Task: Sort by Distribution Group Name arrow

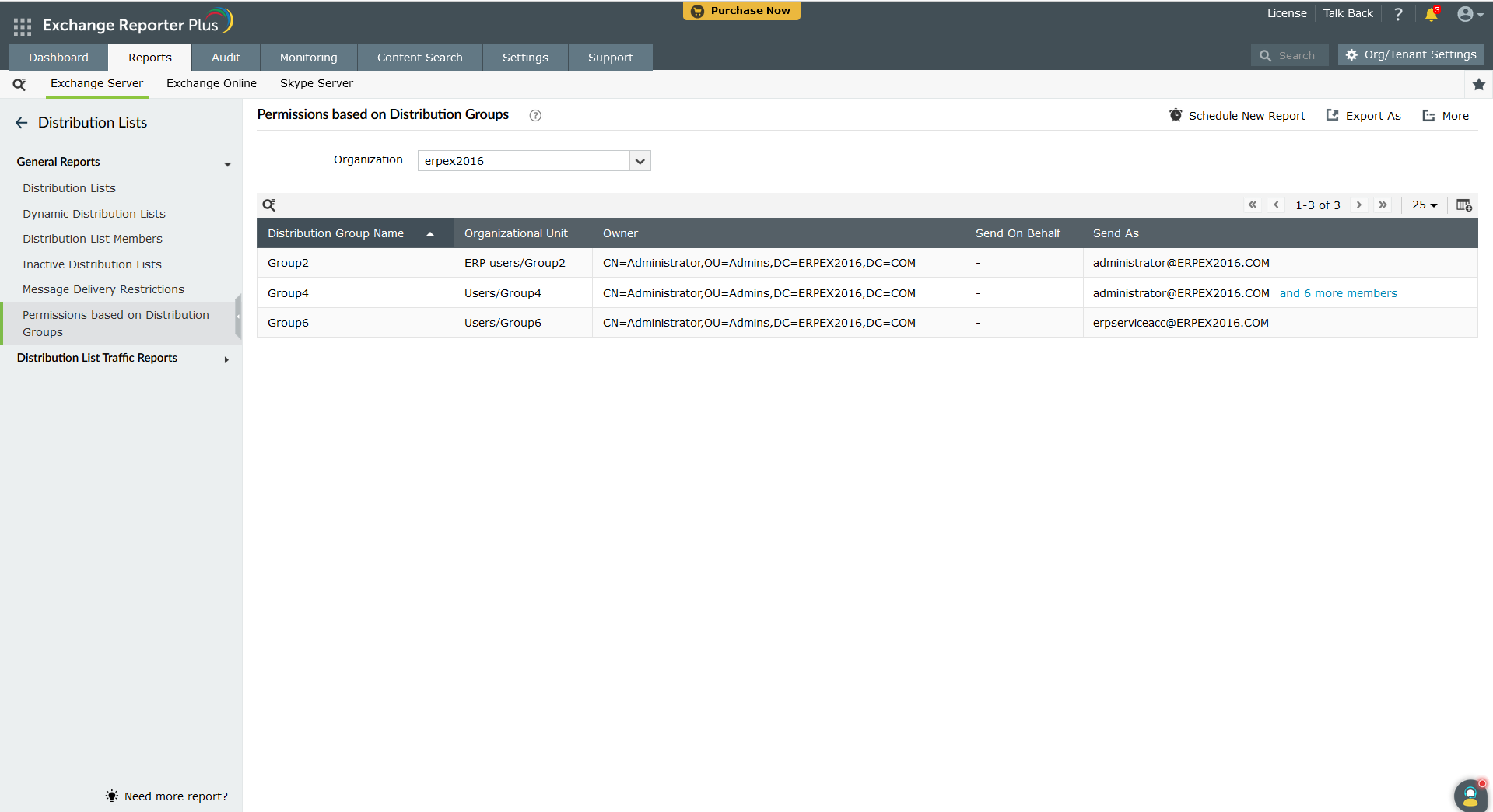Action: tap(430, 234)
